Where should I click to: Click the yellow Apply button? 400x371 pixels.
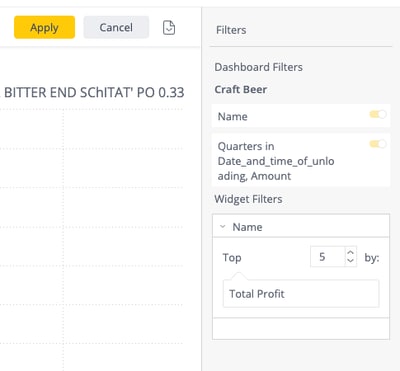pos(44,27)
